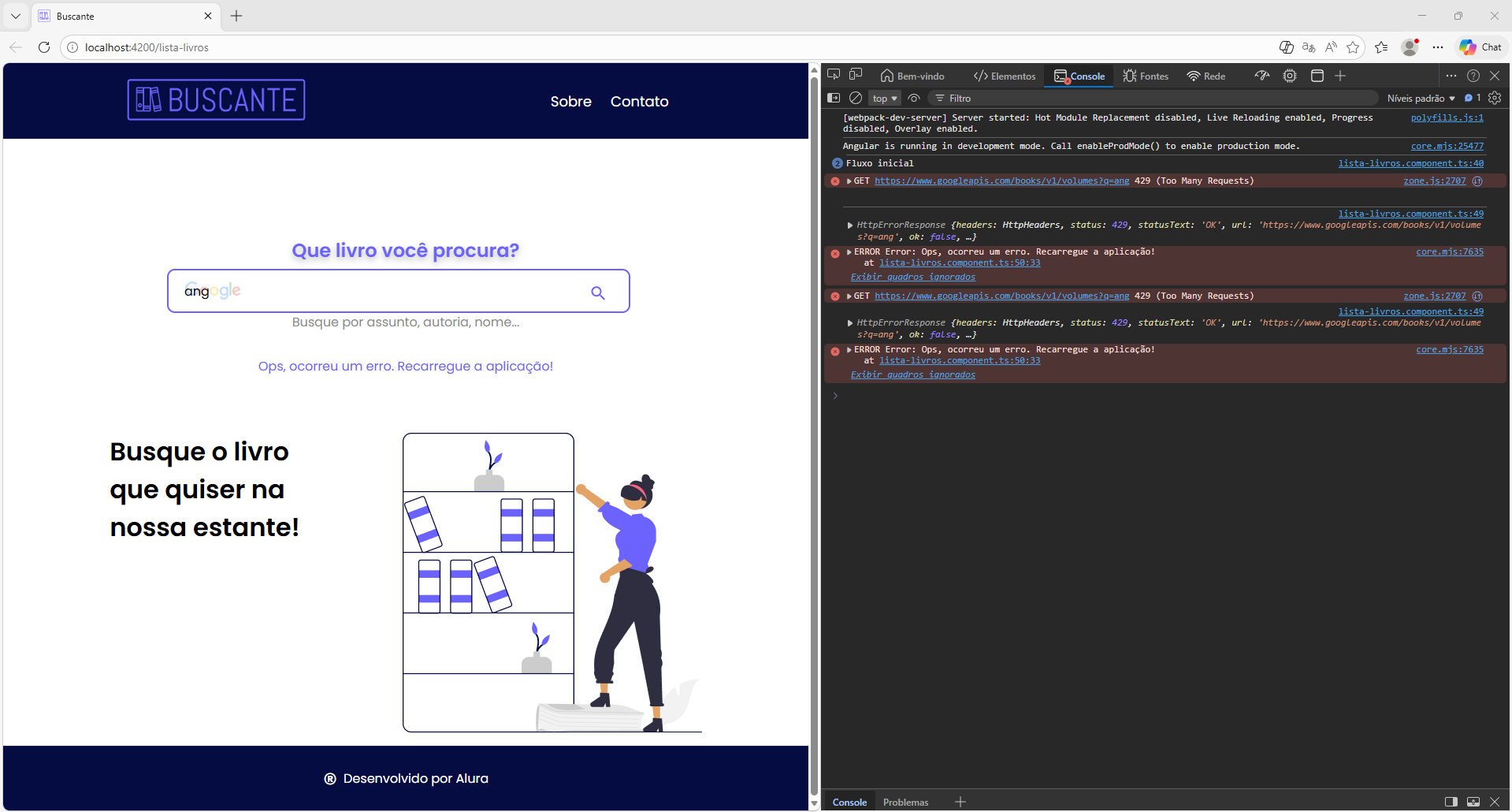Click the page's vertical scrollbar
Image resolution: width=1512 pixels, height=812 pixels.
814,438
